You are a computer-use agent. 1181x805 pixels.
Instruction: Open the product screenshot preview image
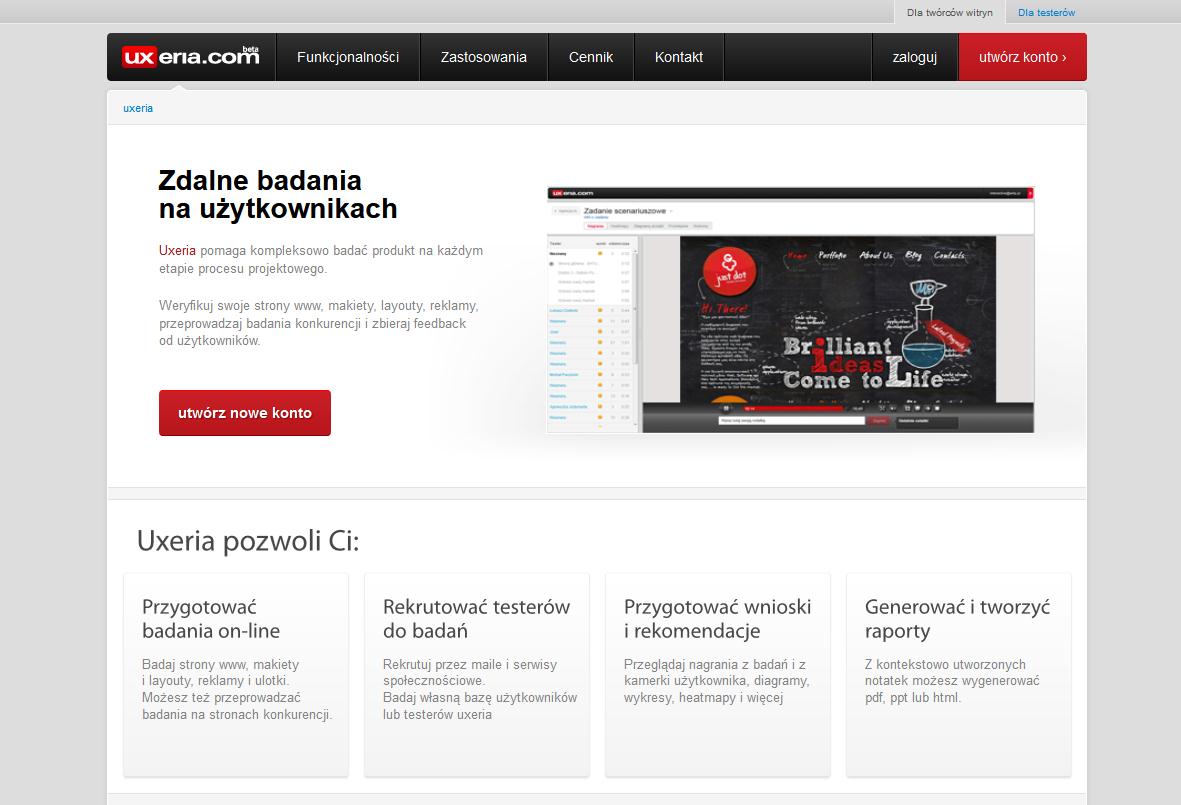(790, 309)
